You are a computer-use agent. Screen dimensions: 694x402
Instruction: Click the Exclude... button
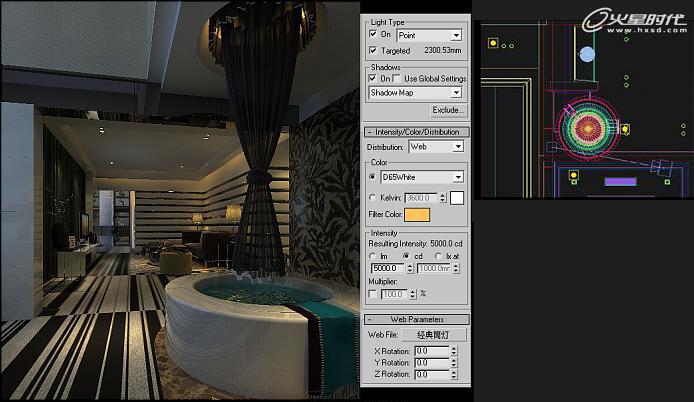[x=448, y=110]
